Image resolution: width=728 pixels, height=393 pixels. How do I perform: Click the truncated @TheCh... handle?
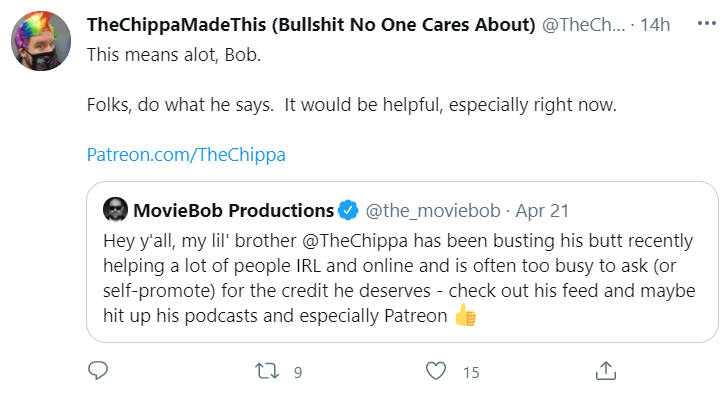click(x=584, y=25)
